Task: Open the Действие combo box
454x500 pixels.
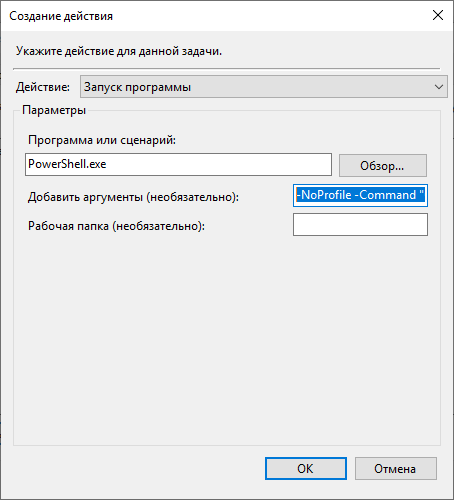Action: click(263, 87)
